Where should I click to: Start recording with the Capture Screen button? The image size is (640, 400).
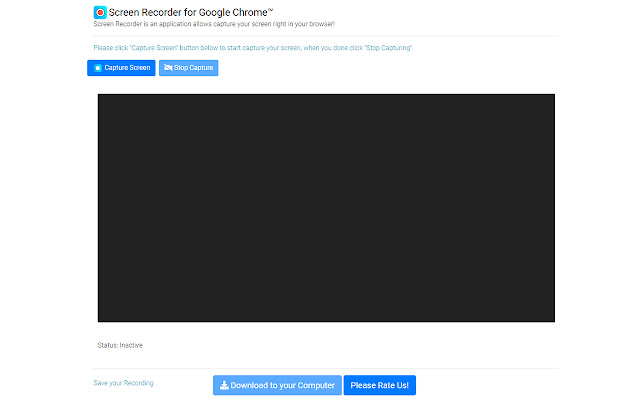click(x=121, y=68)
